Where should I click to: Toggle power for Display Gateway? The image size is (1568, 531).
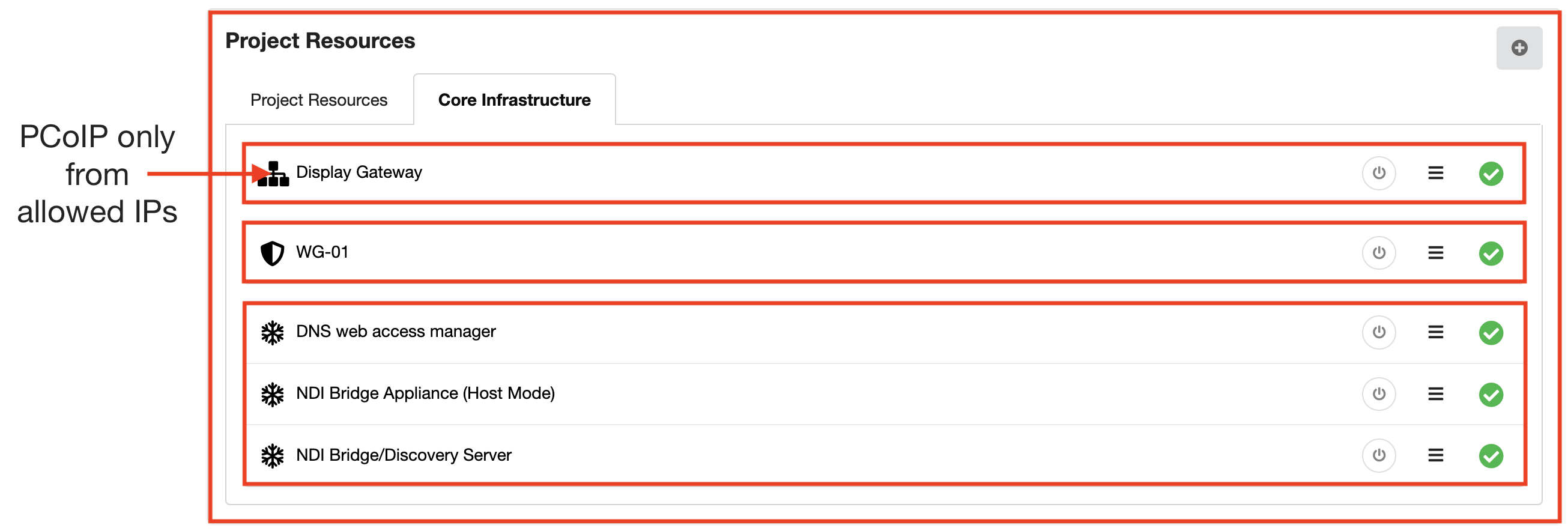point(1378,173)
